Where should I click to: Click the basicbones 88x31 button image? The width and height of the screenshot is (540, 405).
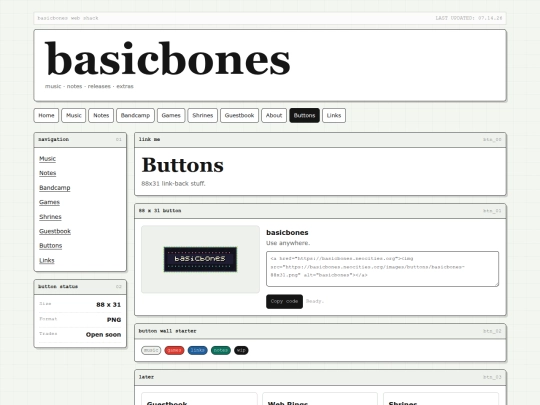(200, 259)
